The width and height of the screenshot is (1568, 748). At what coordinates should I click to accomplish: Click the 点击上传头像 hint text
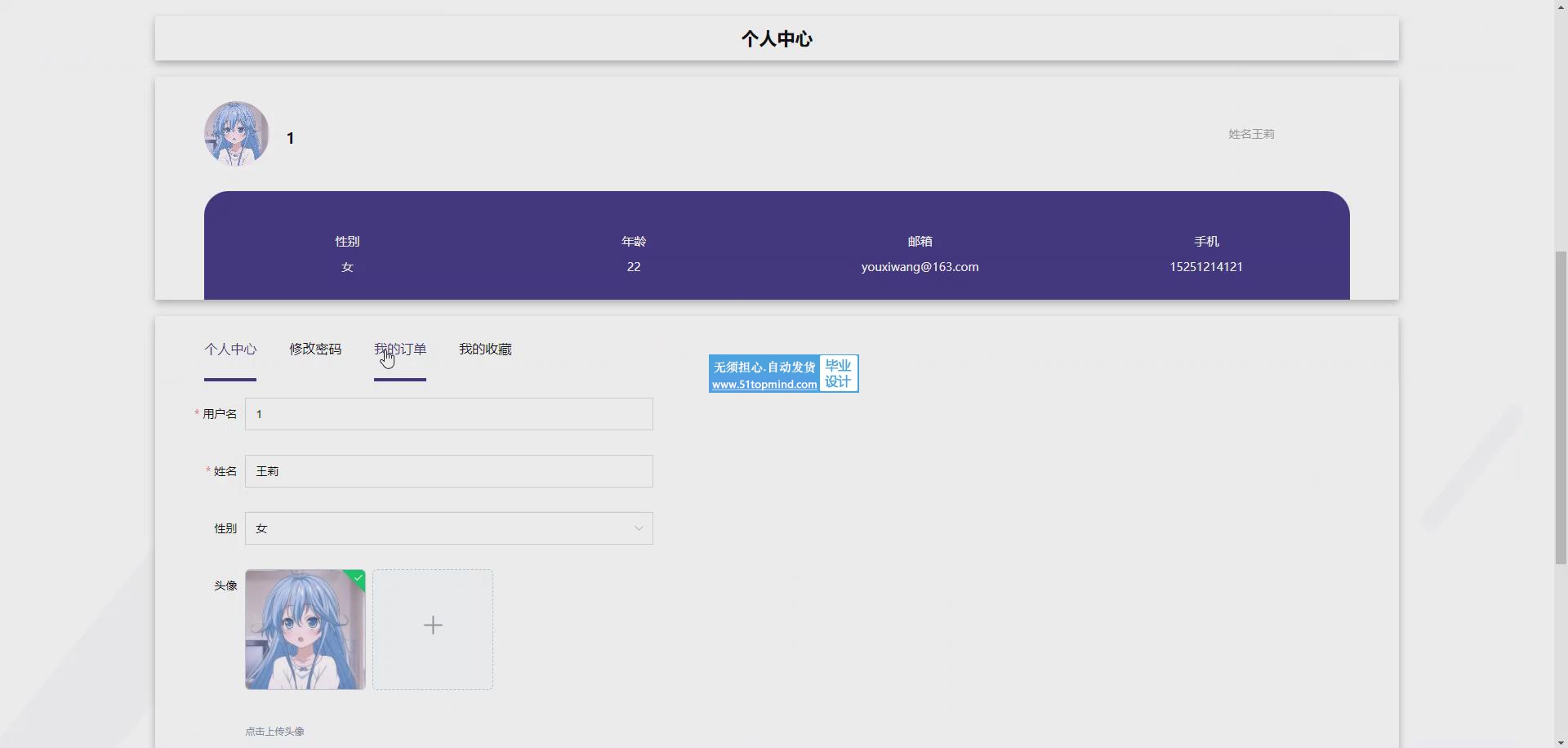tap(274, 732)
